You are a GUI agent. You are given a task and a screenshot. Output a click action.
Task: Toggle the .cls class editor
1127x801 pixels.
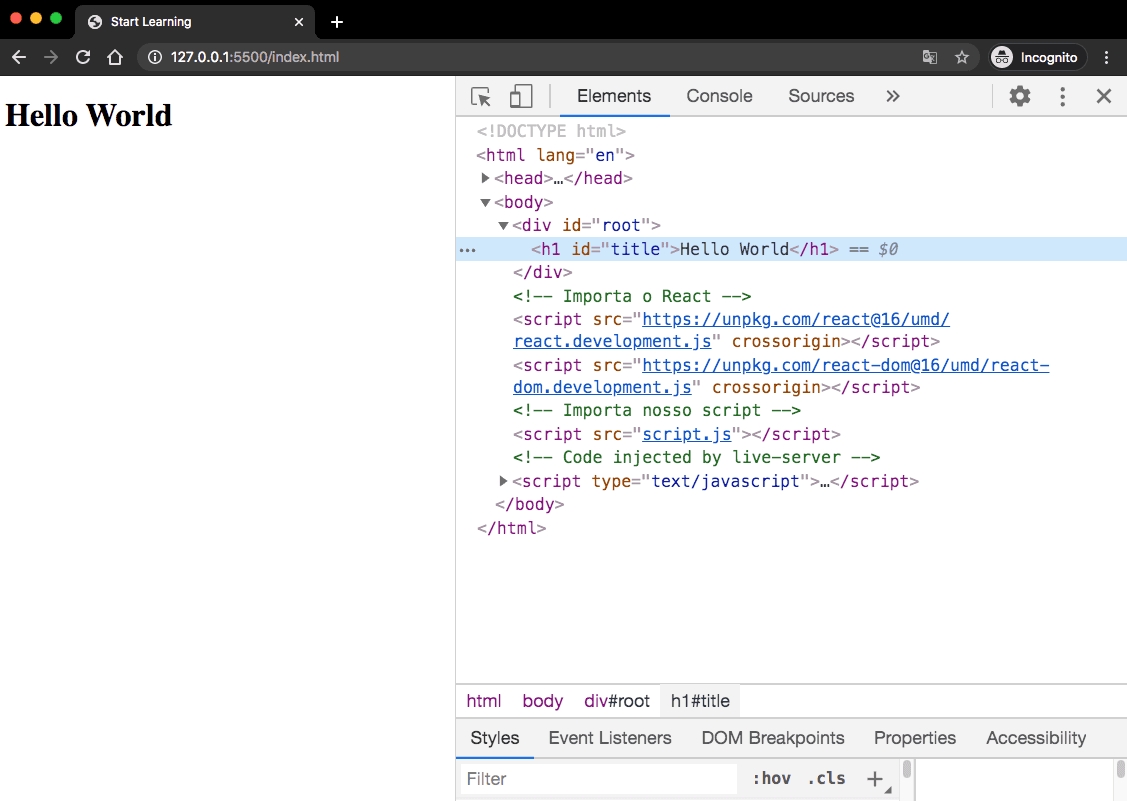coord(826,778)
